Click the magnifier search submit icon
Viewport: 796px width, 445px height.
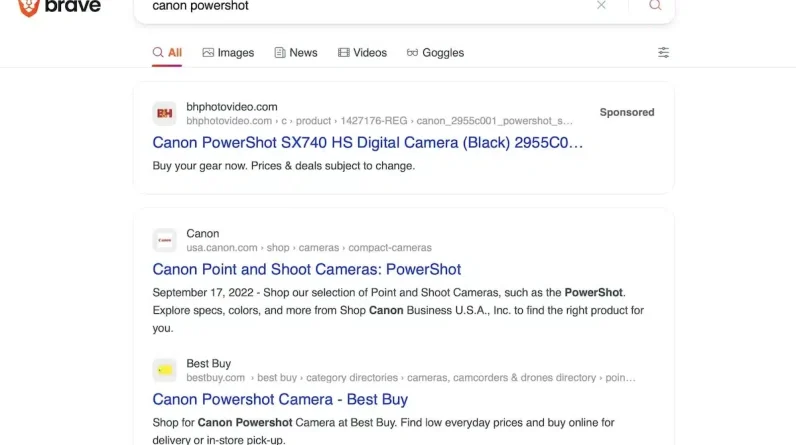click(x=655, y=5)
